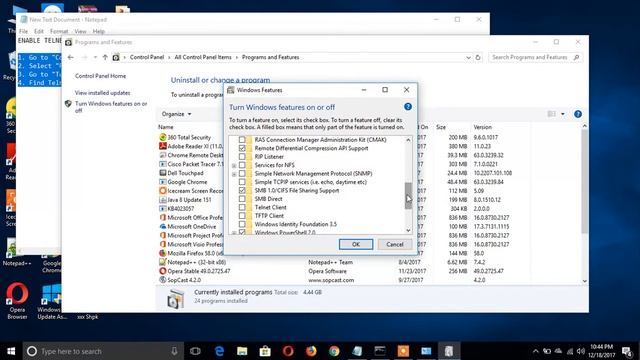Click the Mozilla Firefox program icon in list
The height and width of the screenshot is (360, 640).
[x=162, y=253]
